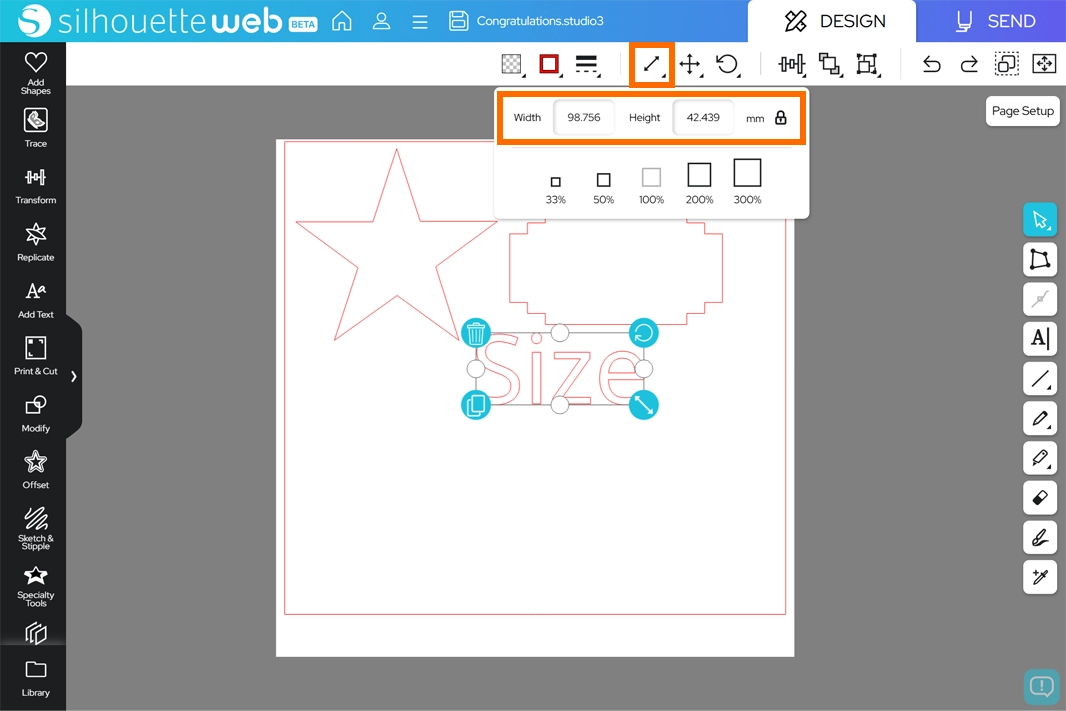This screenshot has height=711, width=1066.
Task: Open the red line color swatch
Action: click(x=549, y=65)
